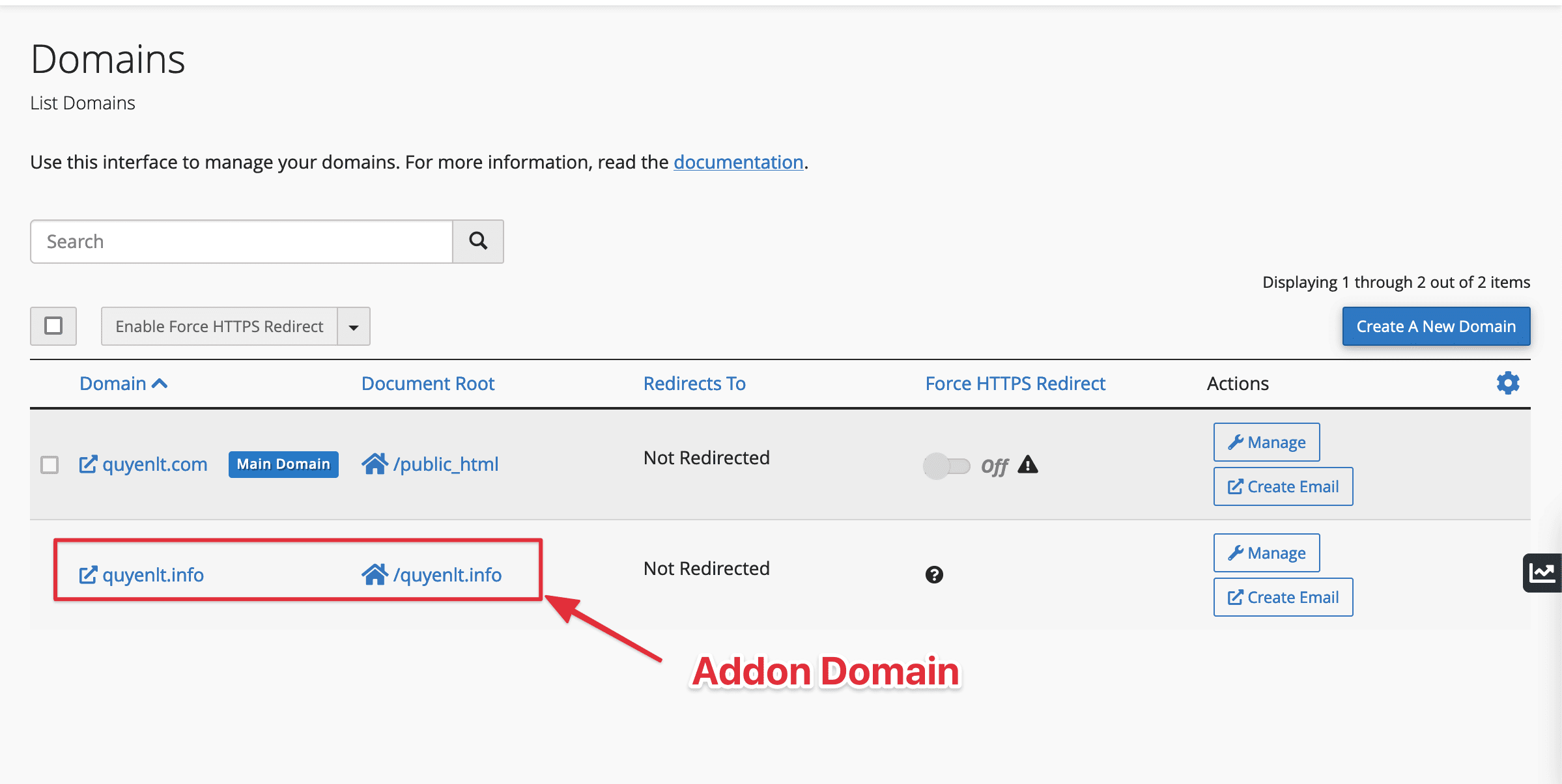
Task: Click Create A New Domain
Action: pyautogui.click(x=1436, y=326)
